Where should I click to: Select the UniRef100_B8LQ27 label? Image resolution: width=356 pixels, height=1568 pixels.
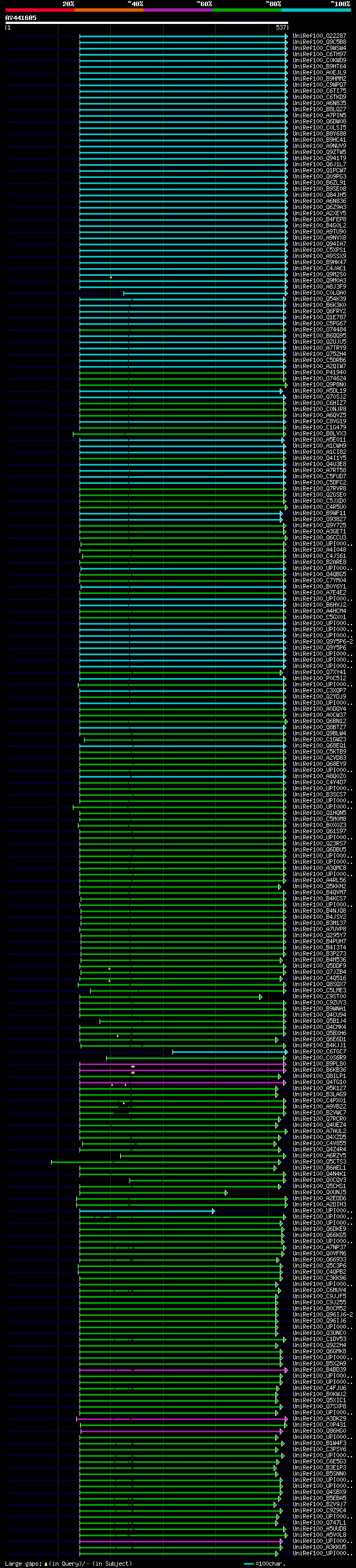[319, 109]
